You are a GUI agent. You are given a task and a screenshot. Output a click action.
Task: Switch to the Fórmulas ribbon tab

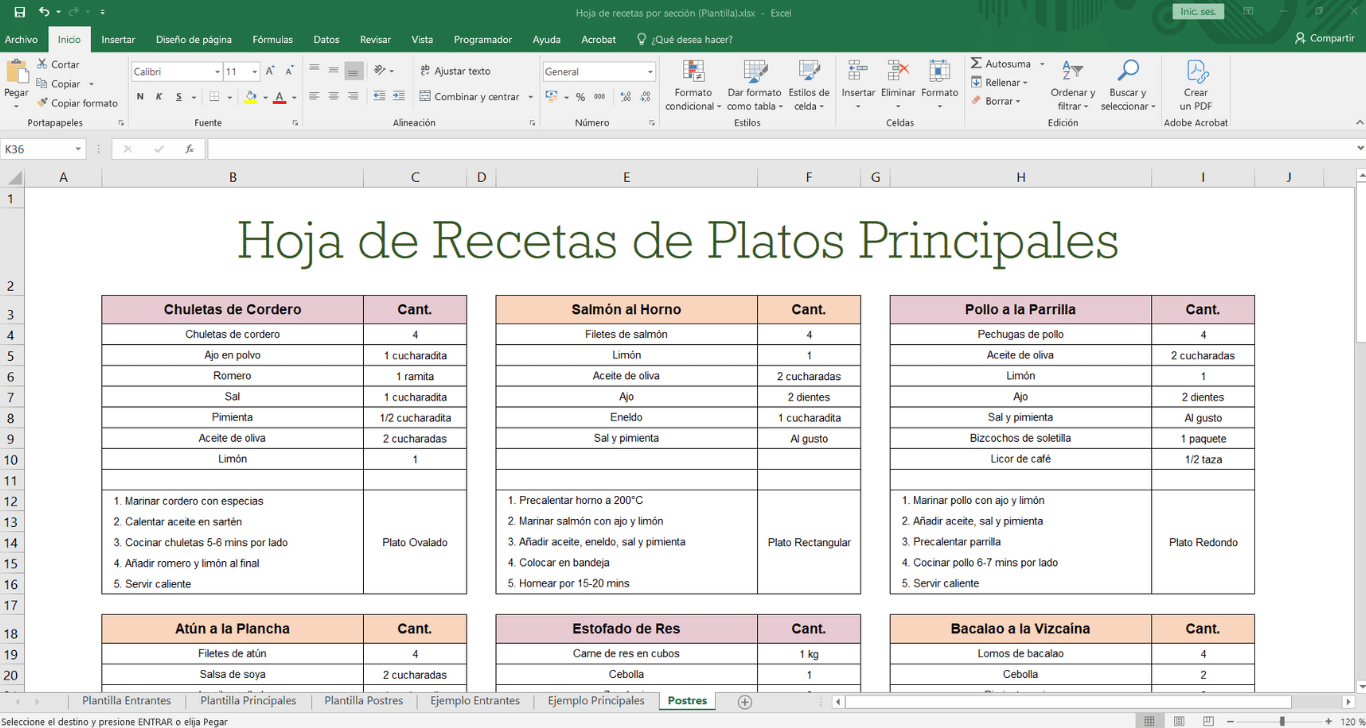tap(272, 40)
